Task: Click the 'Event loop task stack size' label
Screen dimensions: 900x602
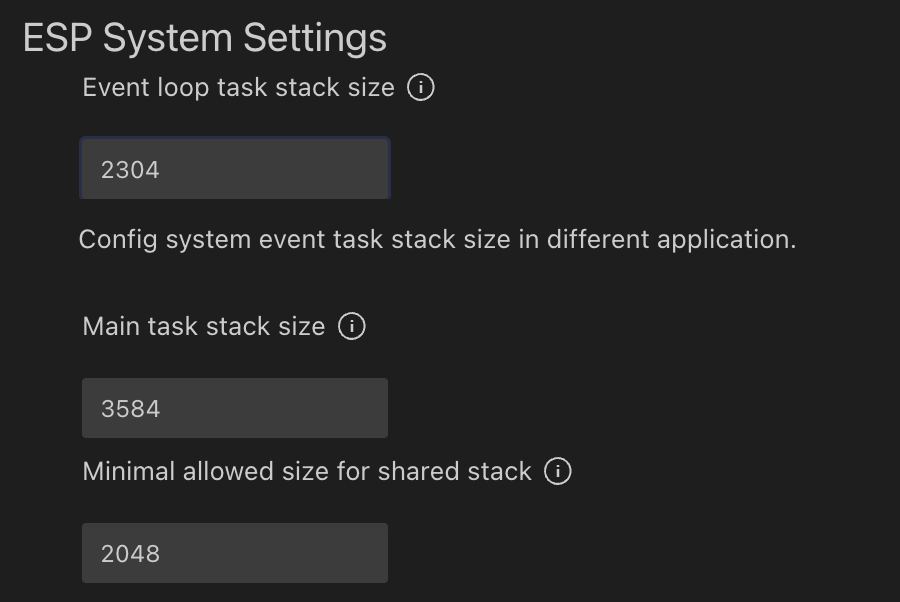Action: tap(239, 88)
